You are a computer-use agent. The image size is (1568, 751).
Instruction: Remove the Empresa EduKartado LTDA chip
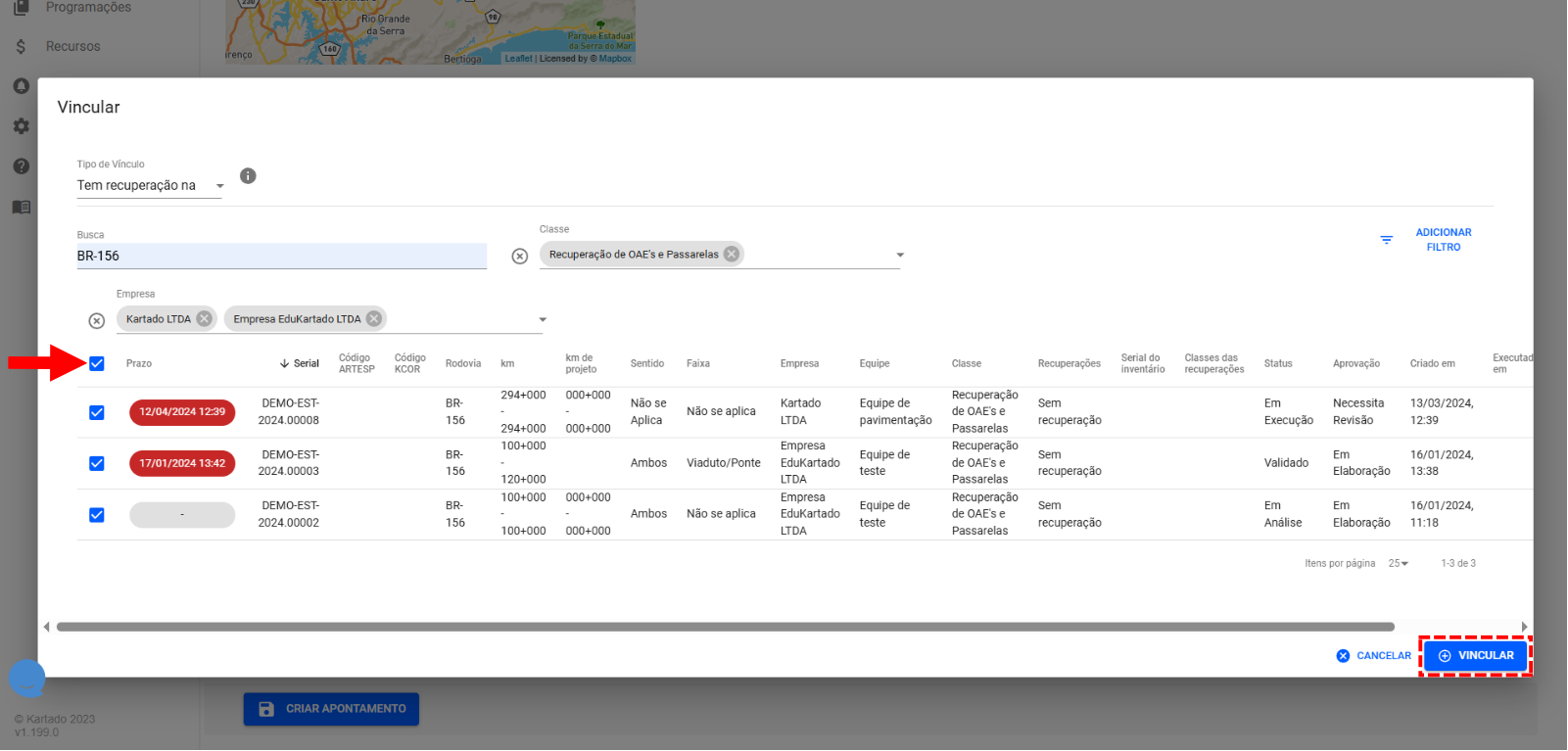pos(374,319)
